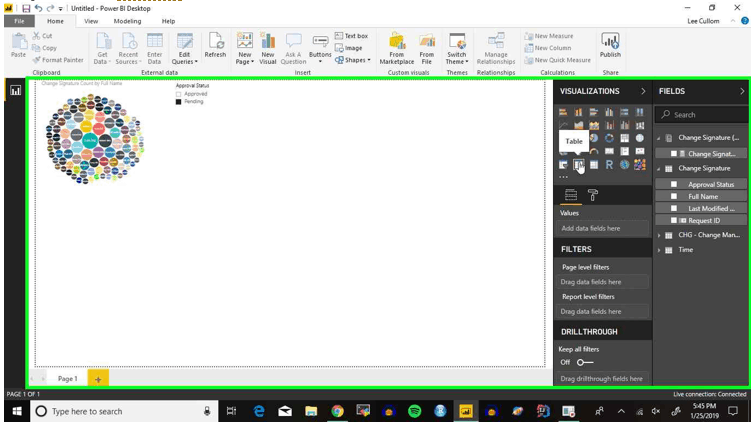
Task: Select the Clustered column chart visual
Action: pyautogui.click(x=609, y=112)
